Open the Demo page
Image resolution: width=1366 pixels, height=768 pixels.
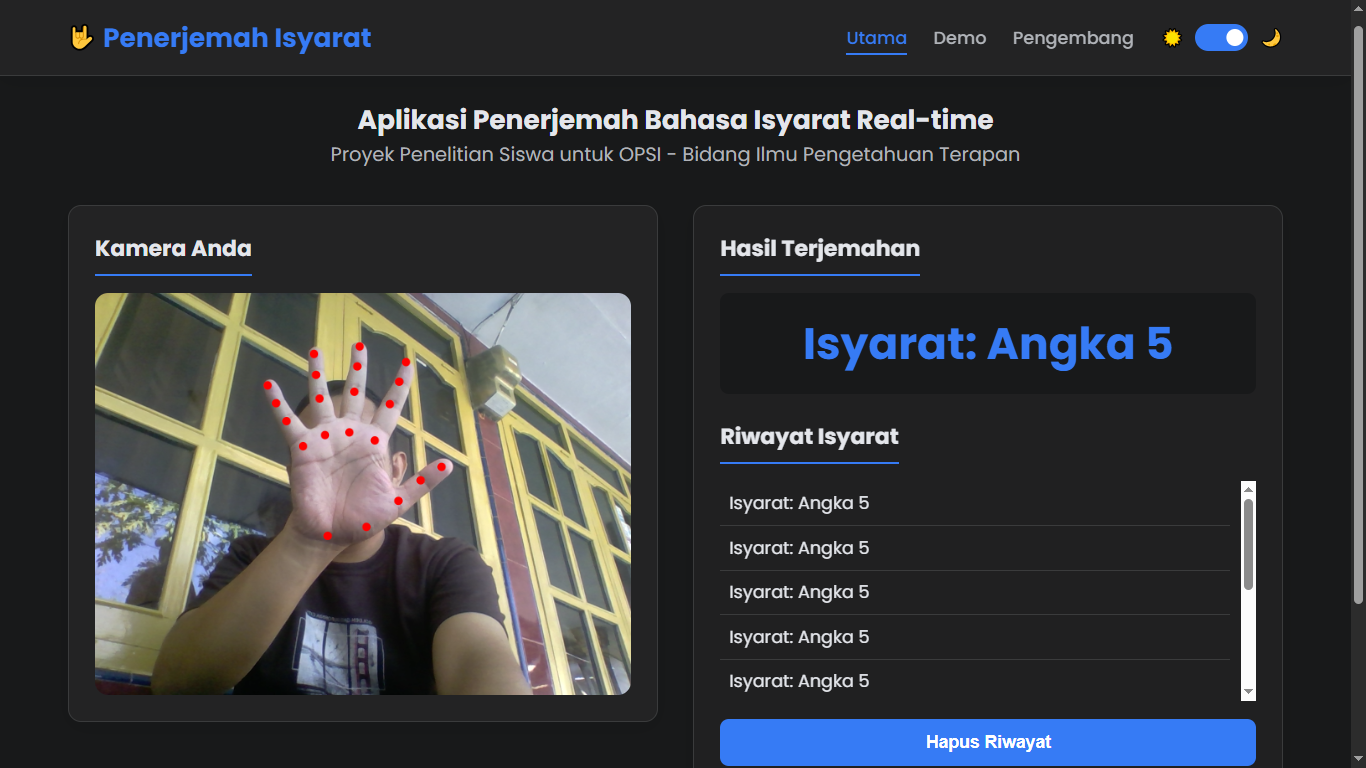click(959, 38)
